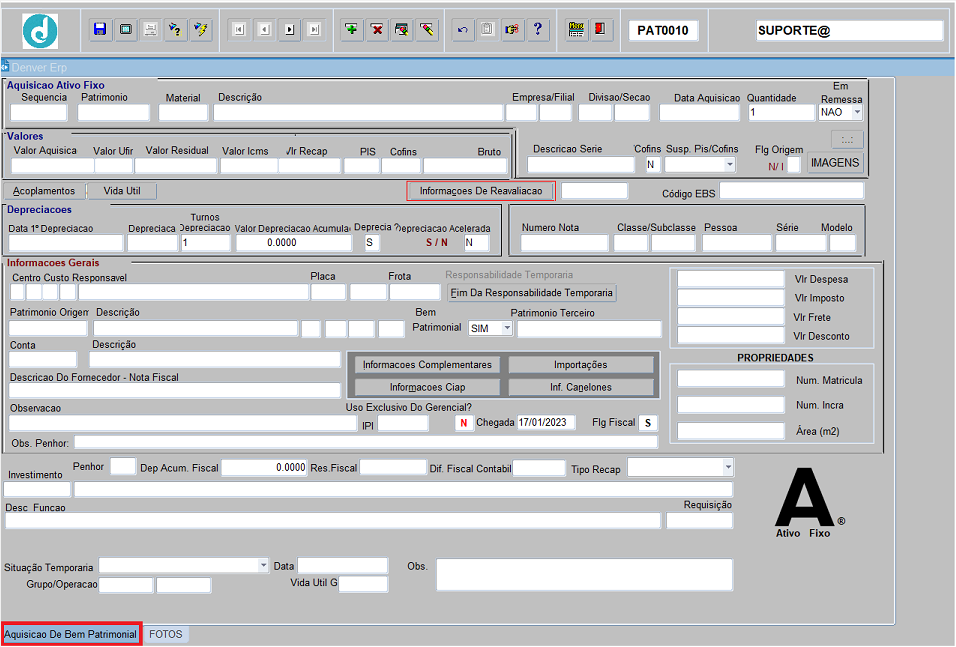
Task: Click the Execute Query lightning bolt icon
Action: [201, 29]
